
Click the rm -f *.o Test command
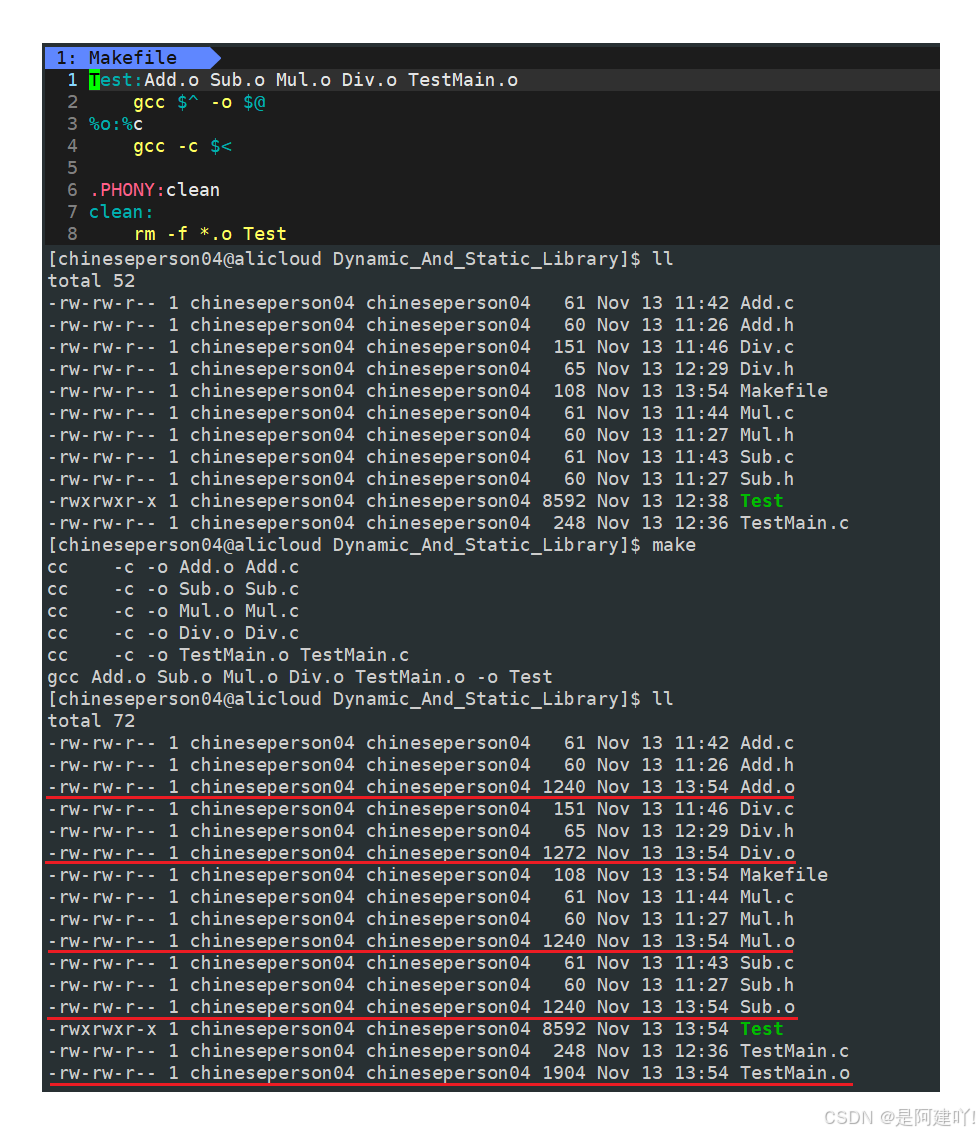210,234
